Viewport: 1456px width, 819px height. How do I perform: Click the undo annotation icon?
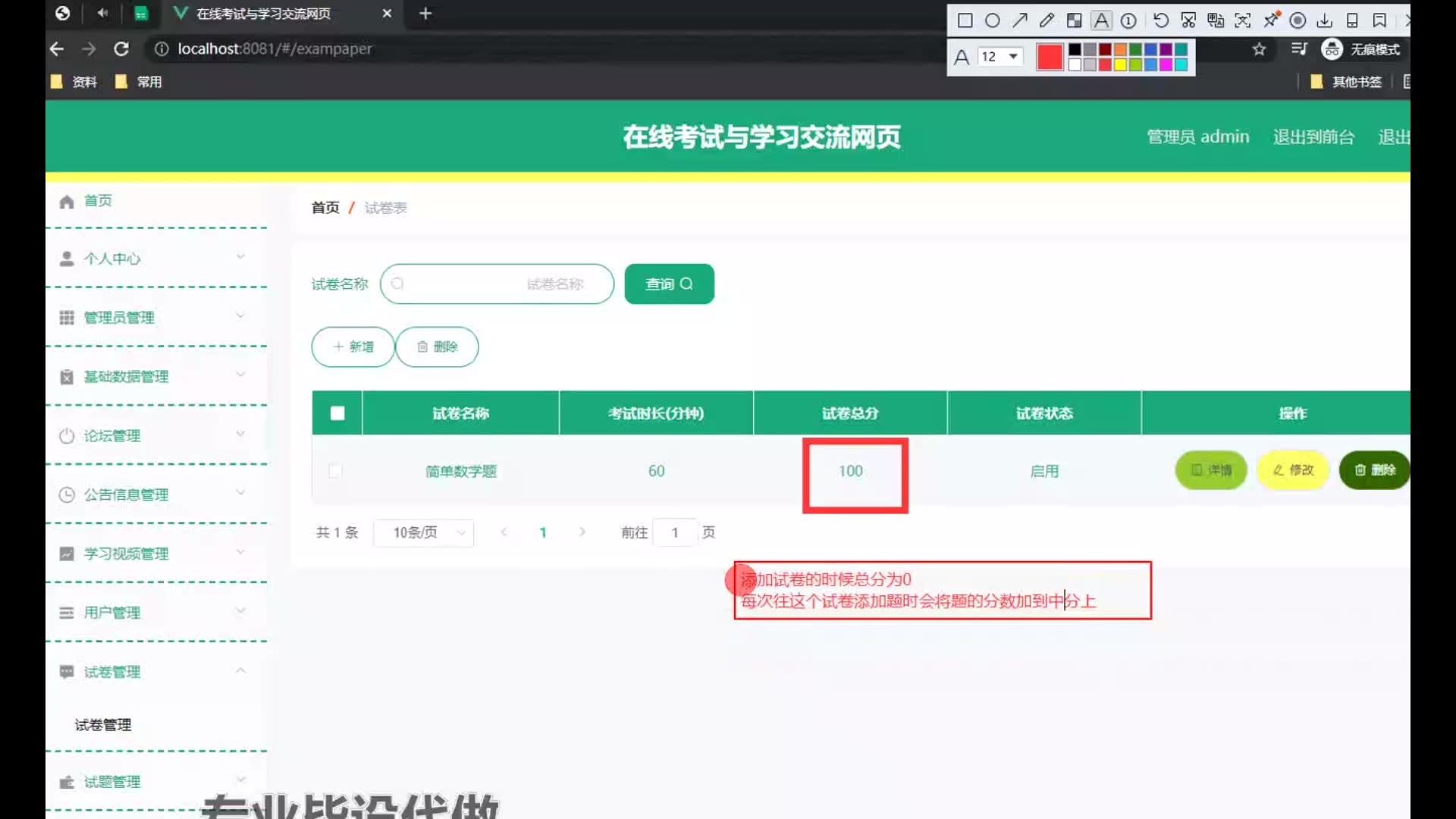[x=1160, y=20]
